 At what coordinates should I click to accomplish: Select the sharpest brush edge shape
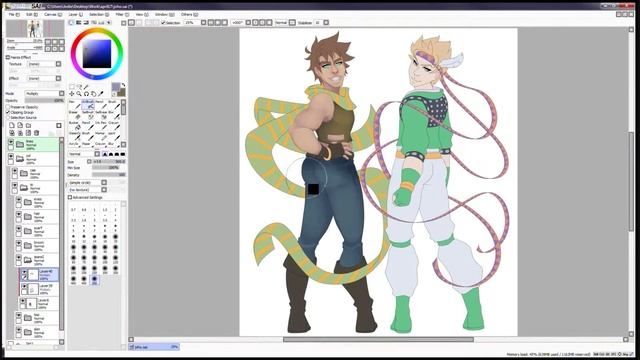(105, 154)
